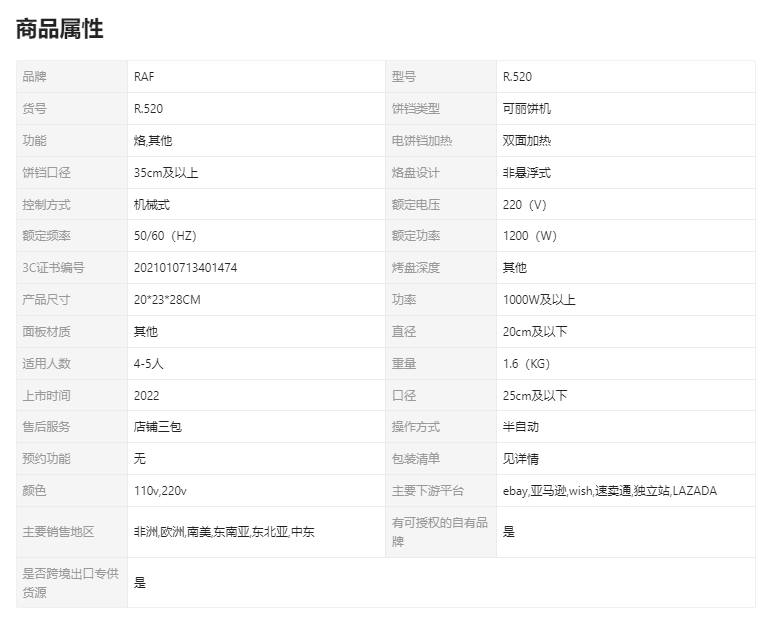The image size is (771, 619).
Task: Click the 操作方式 label
Action: (x=415, y=426)
